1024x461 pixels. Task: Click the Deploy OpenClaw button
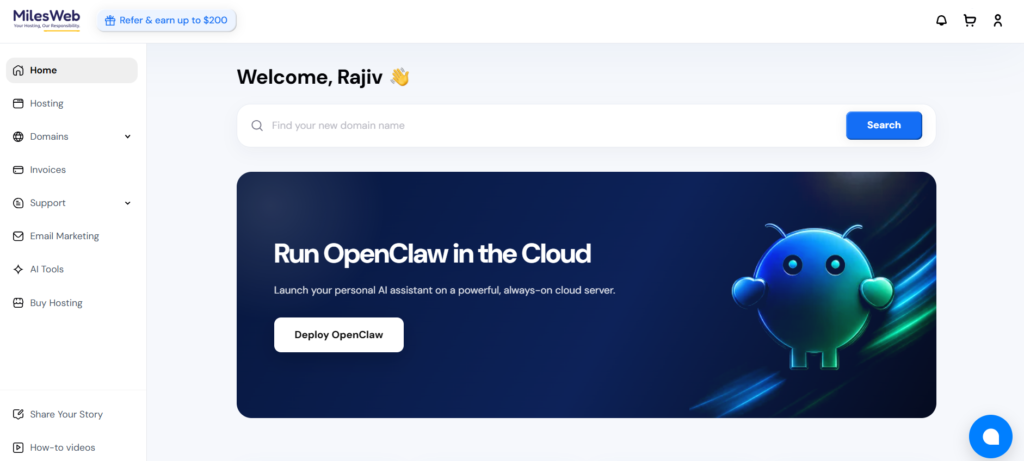click(338, 335)
